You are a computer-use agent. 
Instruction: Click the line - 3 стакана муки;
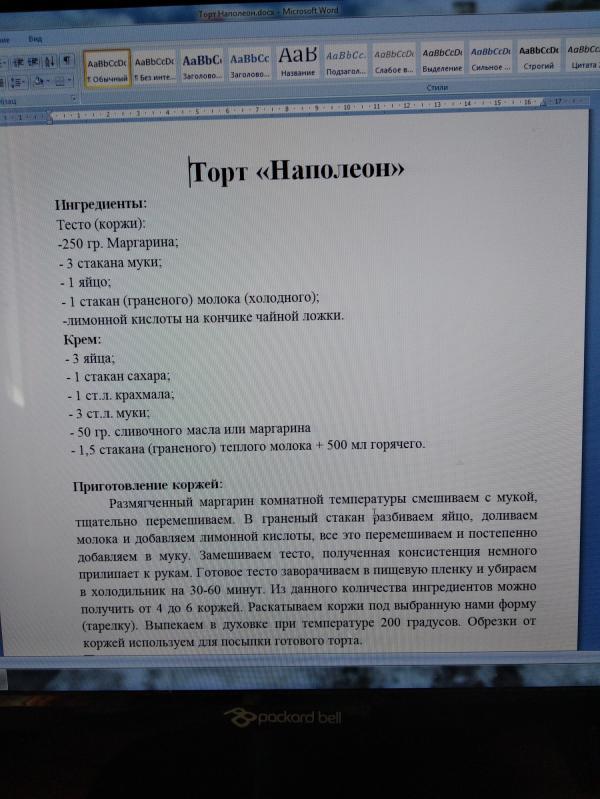coord(111,263)
